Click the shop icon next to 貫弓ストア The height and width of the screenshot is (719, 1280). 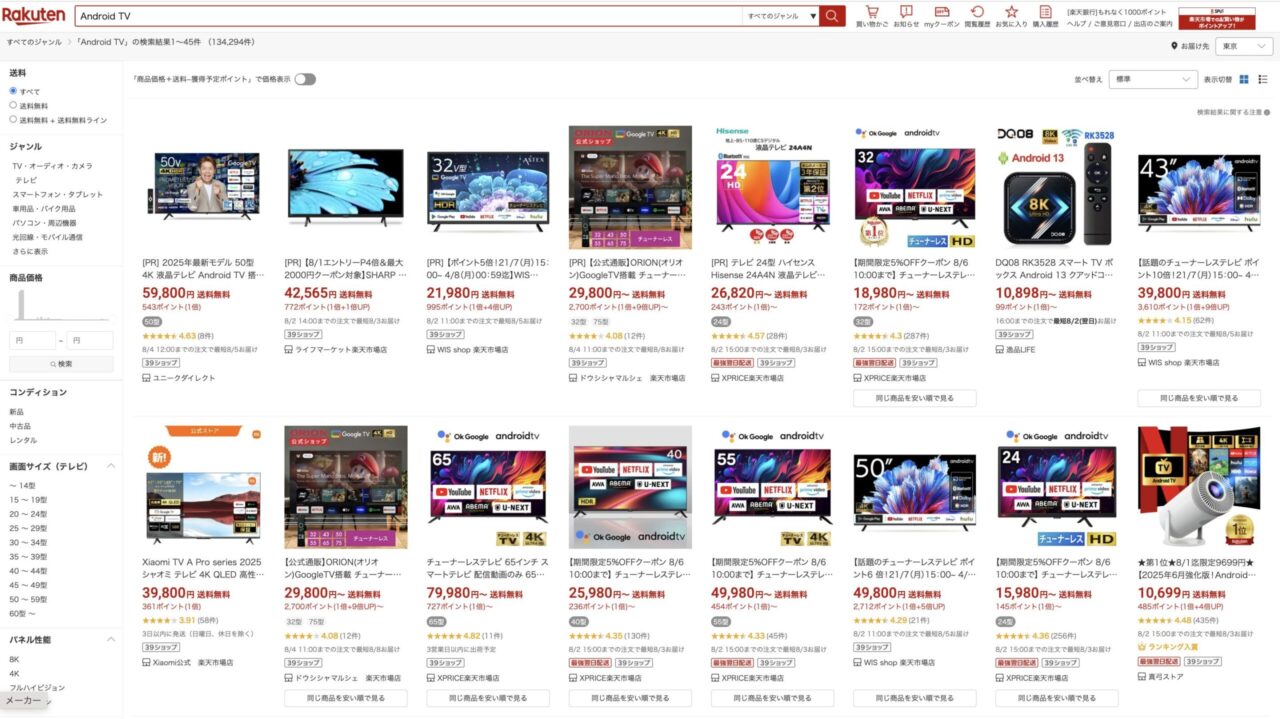[1142, 676]
